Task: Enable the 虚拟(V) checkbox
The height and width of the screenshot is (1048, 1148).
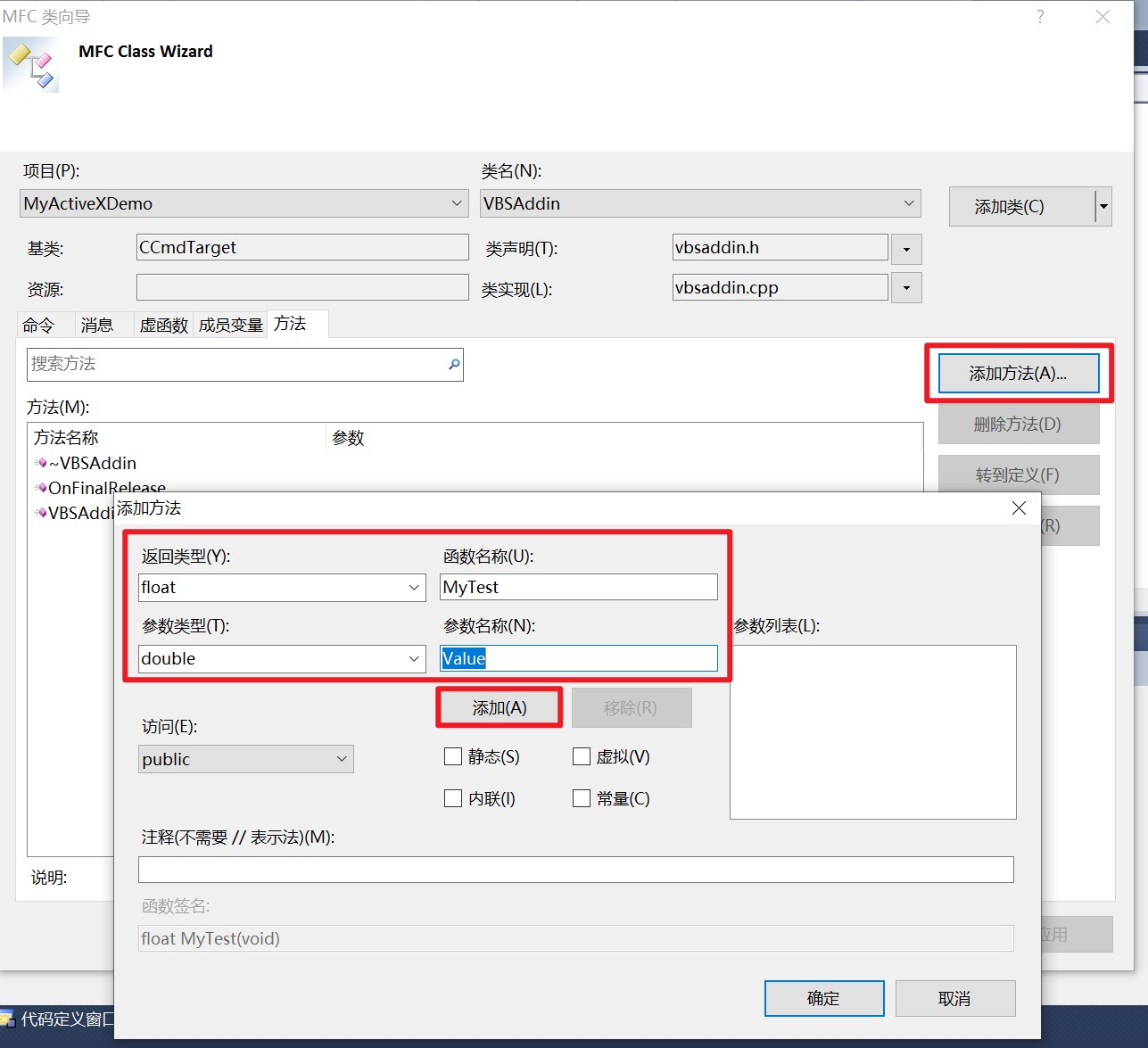Action: 582,757
